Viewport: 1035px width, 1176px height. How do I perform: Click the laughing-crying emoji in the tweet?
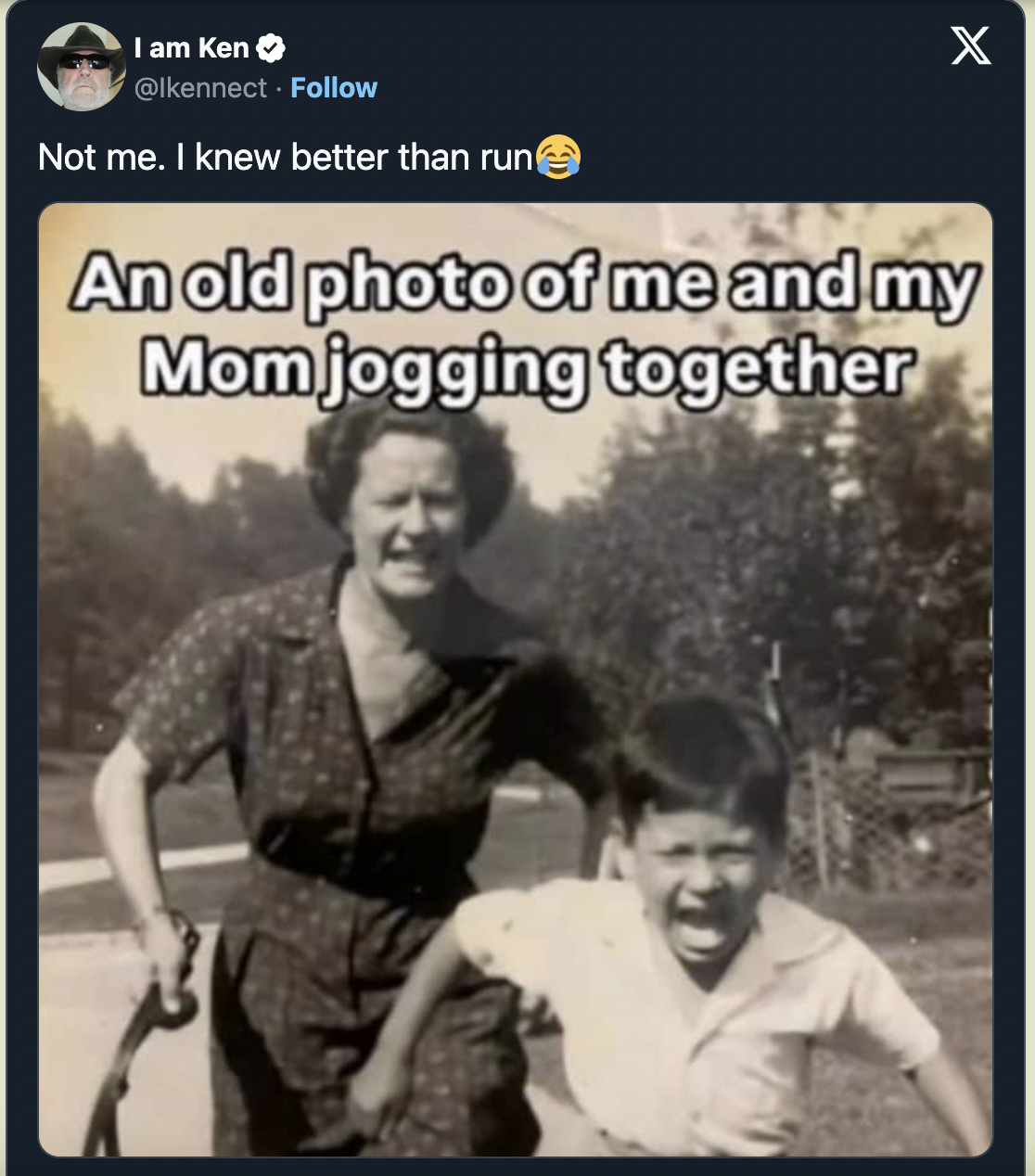coord(558,156)
